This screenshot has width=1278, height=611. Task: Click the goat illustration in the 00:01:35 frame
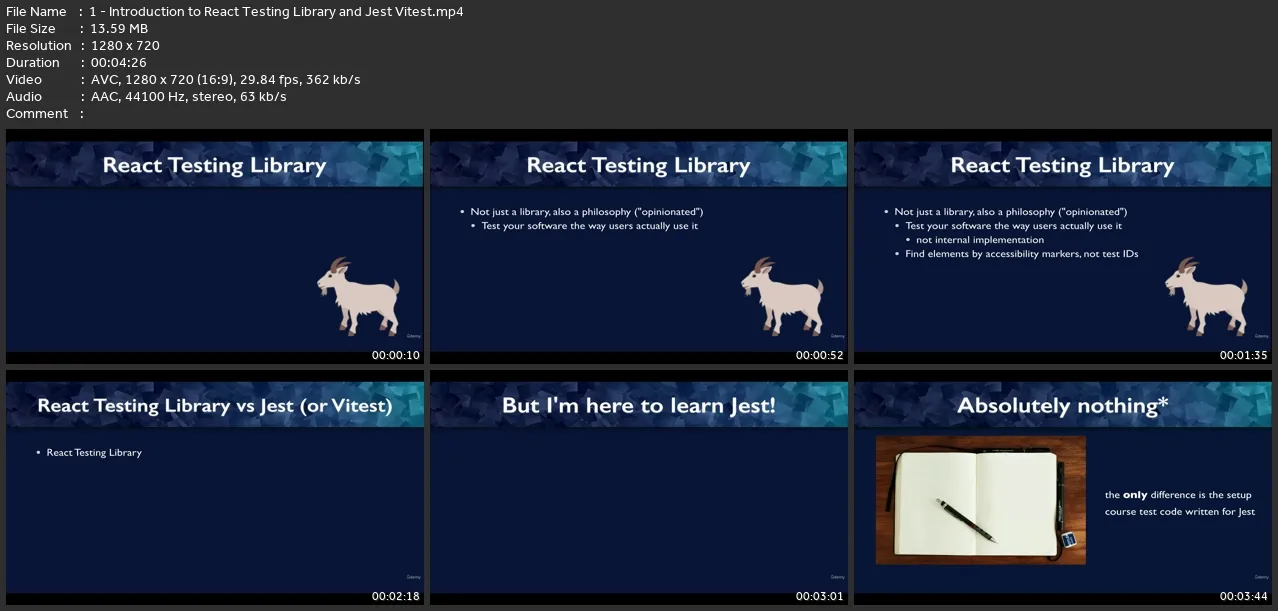click(x=1207, y=295)
